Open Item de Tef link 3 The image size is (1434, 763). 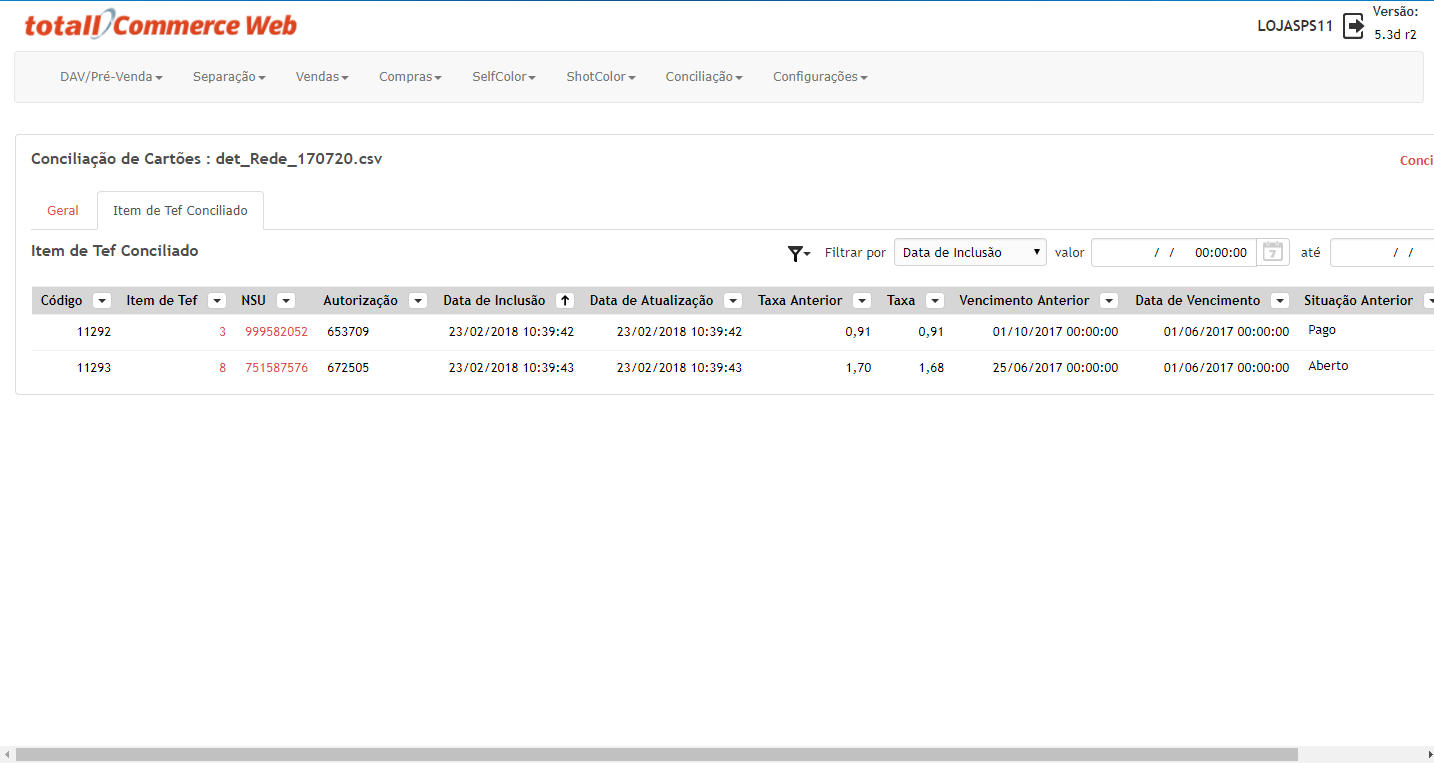(x=223, y=331)
